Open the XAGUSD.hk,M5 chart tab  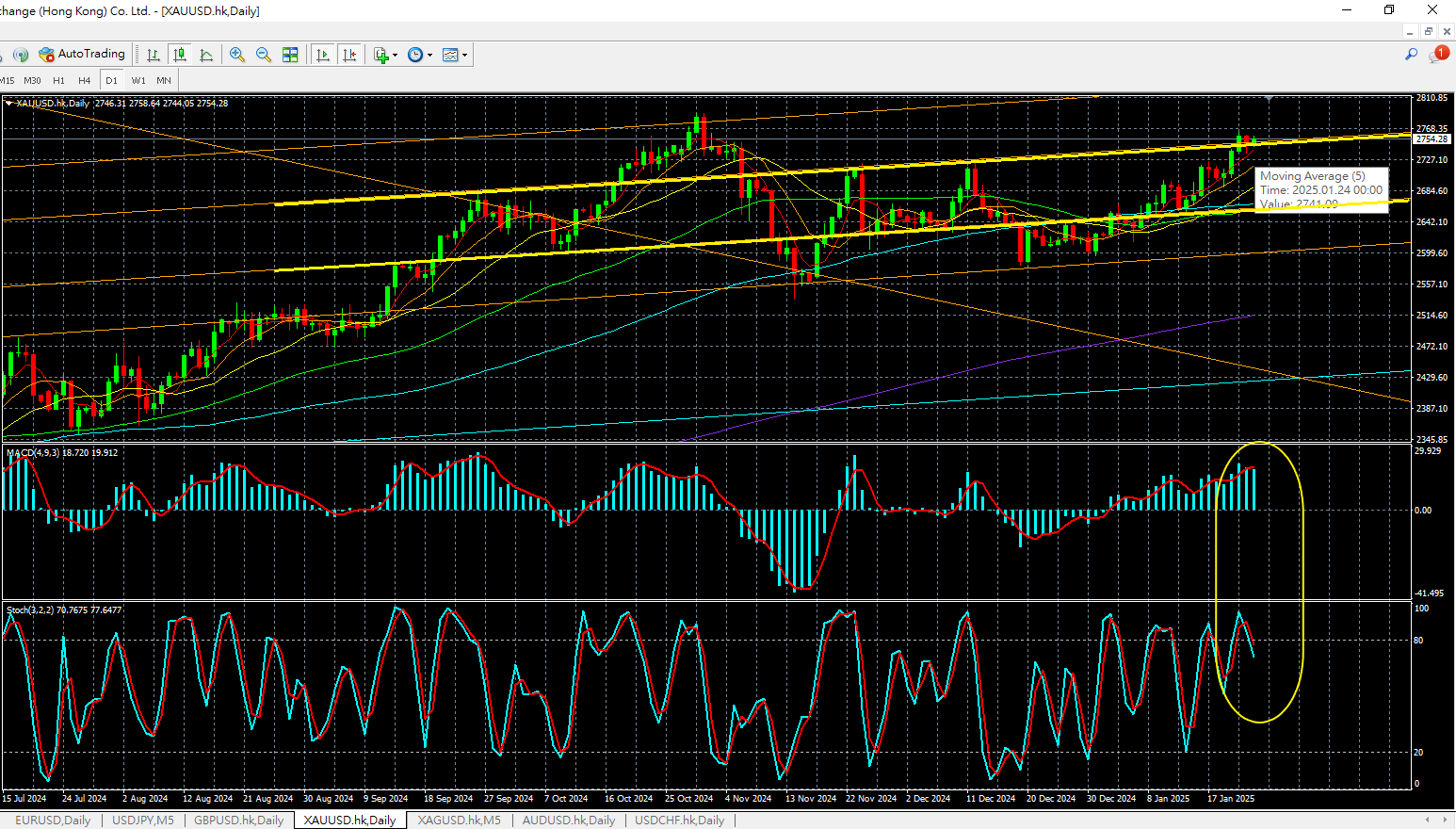click(459, 821)
